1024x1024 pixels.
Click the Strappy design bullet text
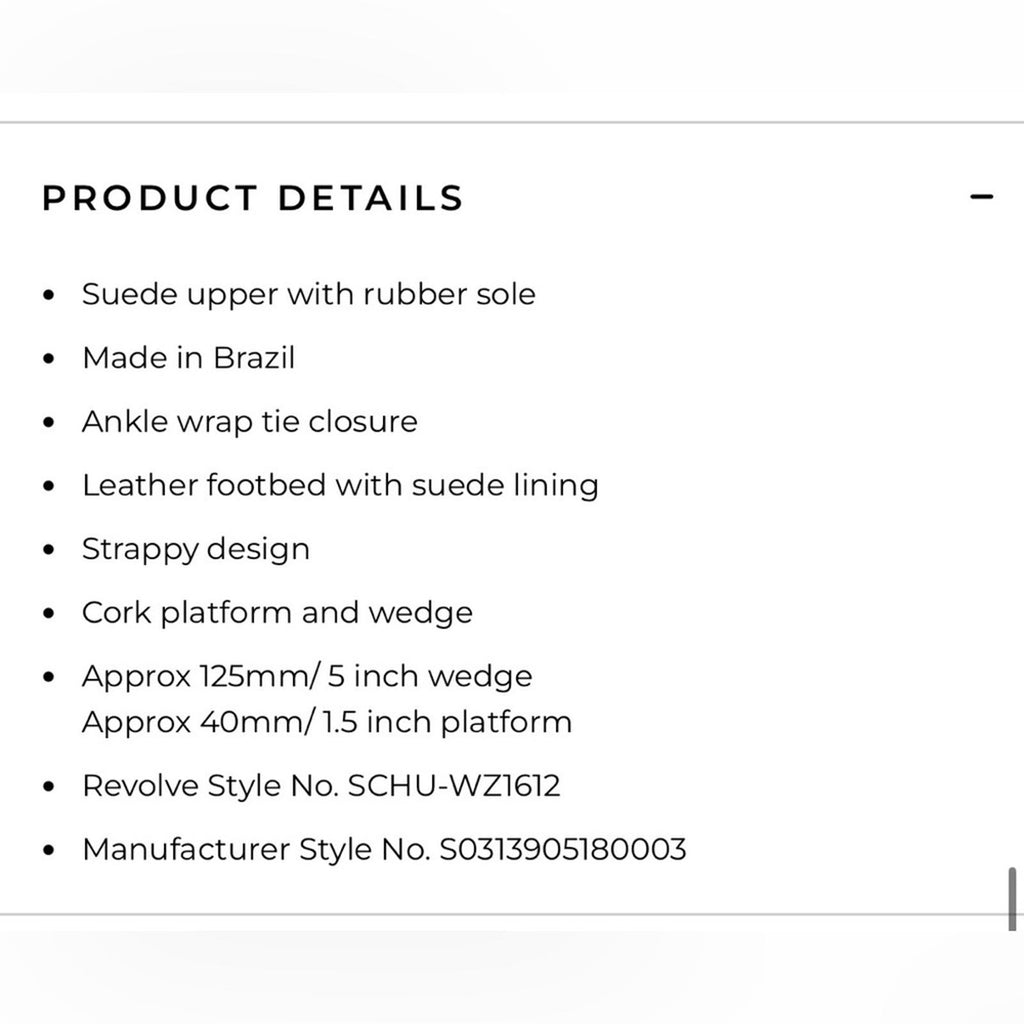(196, 549)
